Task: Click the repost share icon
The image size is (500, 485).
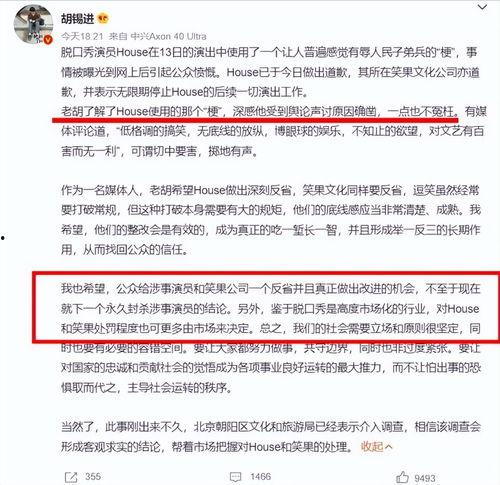Action: pyautogui.click(x=71, y=477)
